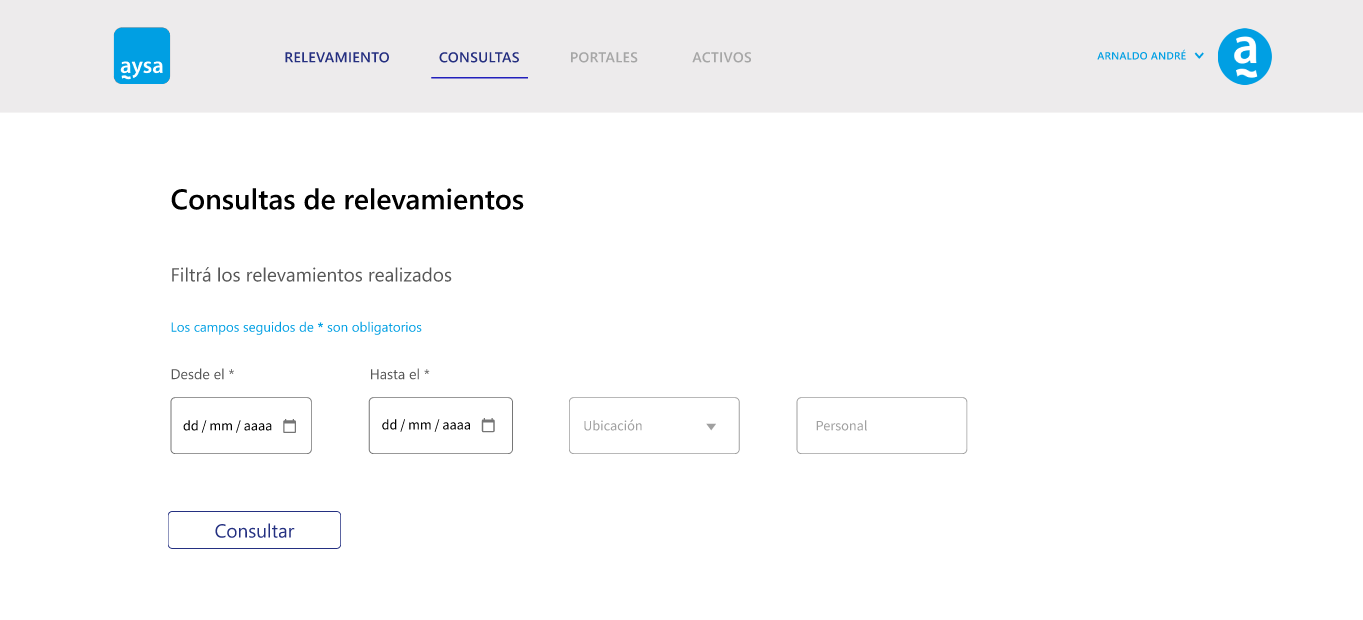
Task: Go to the Portales tab
Action: click(x=604, y=58)
